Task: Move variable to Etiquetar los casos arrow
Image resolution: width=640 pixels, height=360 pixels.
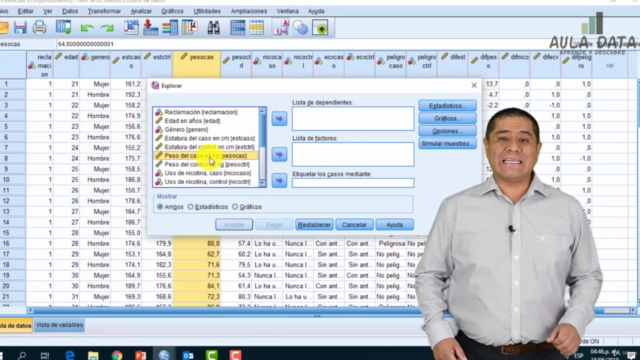Action: coord(279,180)
